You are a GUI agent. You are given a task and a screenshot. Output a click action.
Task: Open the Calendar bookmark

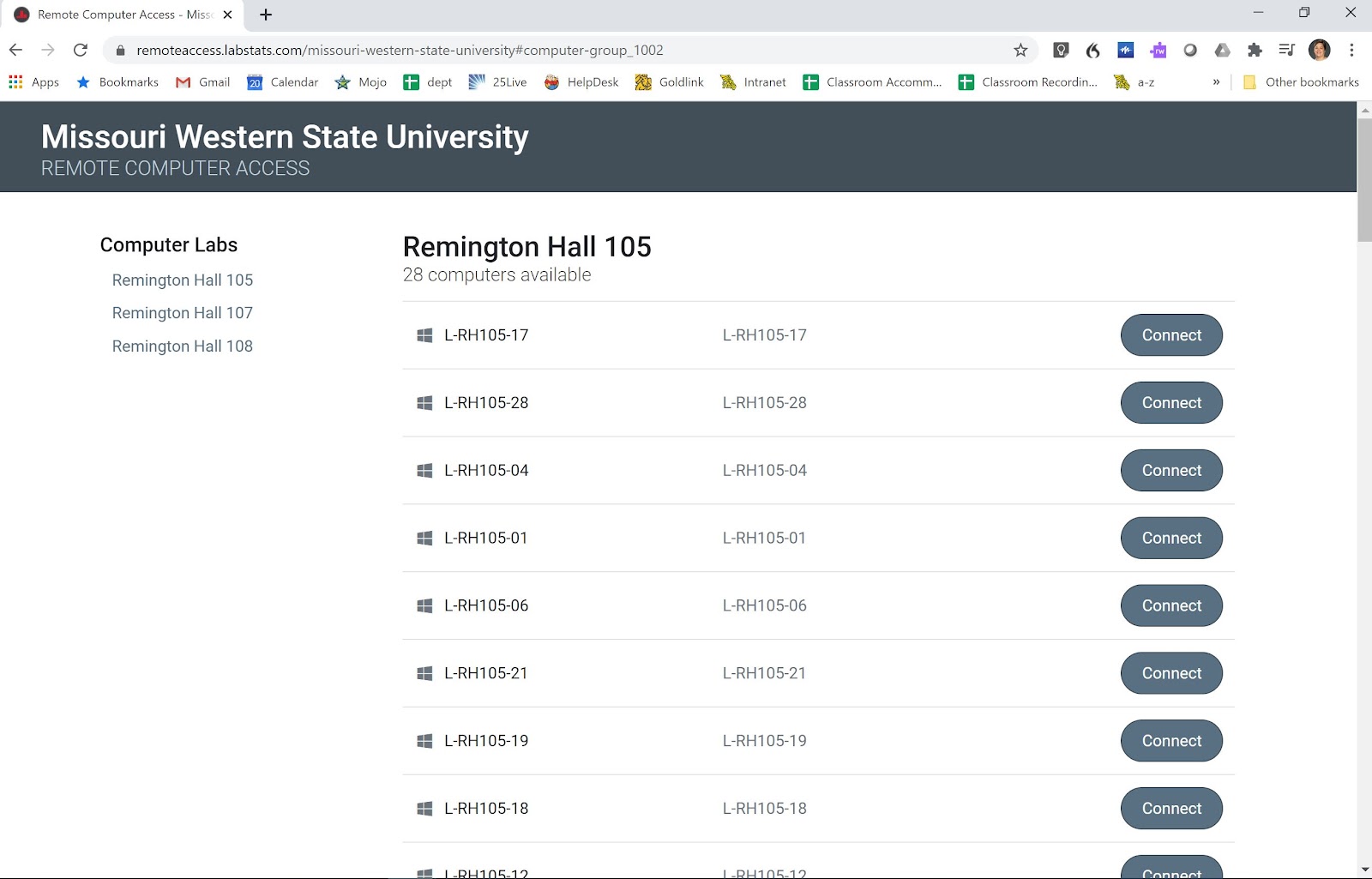coord(282,82)
